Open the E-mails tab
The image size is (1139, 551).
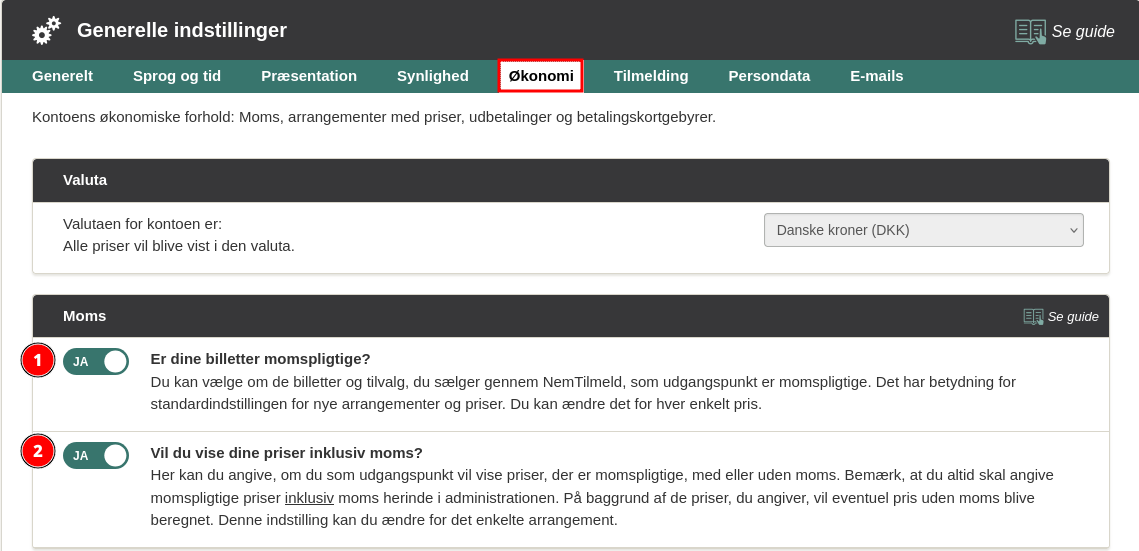point(876,76)
